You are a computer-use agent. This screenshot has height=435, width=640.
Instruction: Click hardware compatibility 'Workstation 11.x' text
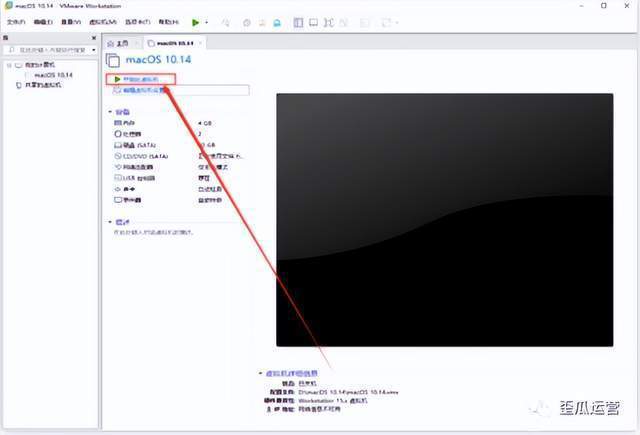[x=333, y=401]
